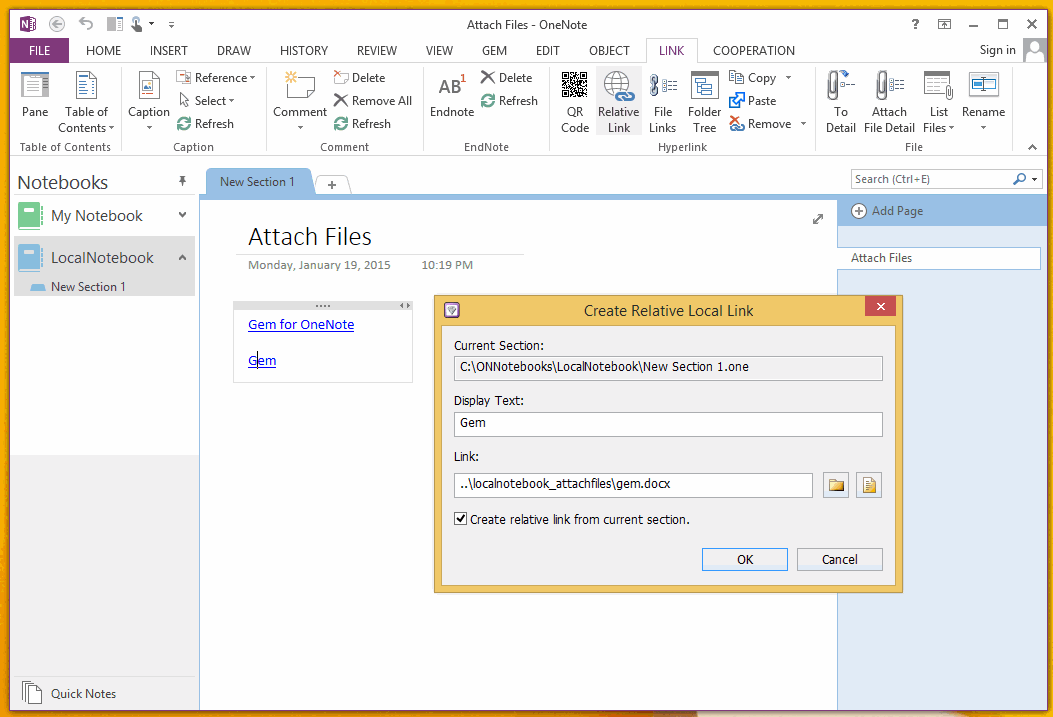Switch to the DRAW ribbon tab
This screenshot has height=717, width=1053.
coord(234,50)
